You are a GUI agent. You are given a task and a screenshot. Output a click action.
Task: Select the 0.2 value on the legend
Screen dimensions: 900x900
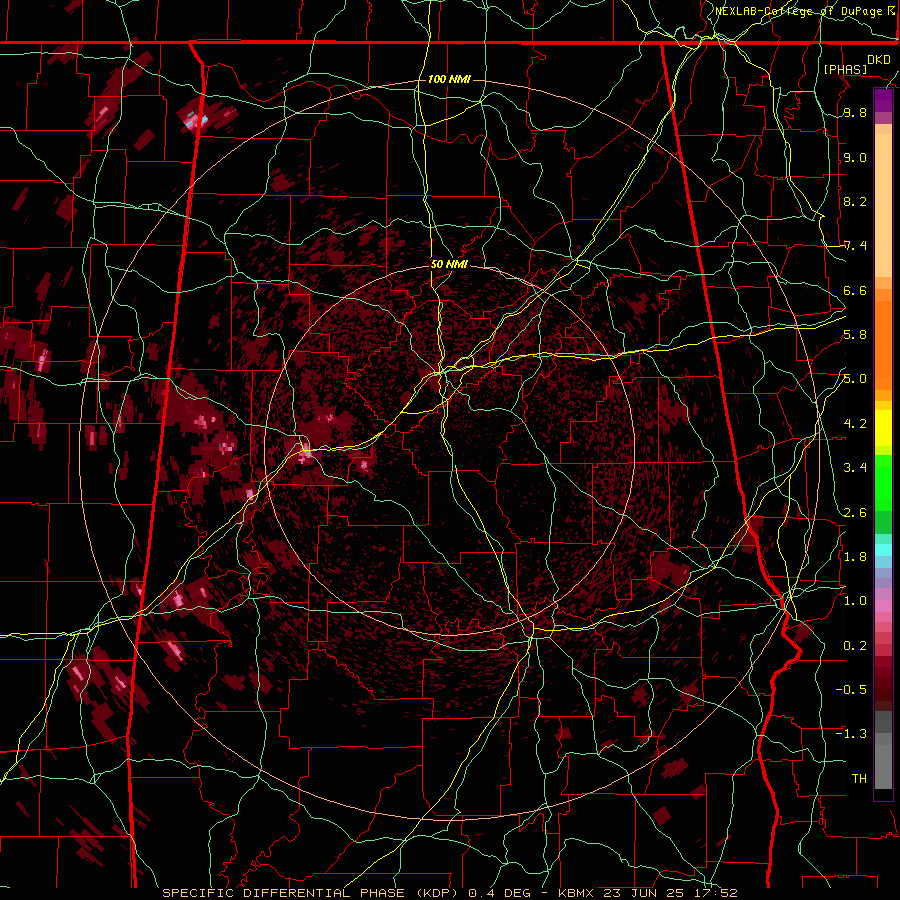(x=855, y=646)
